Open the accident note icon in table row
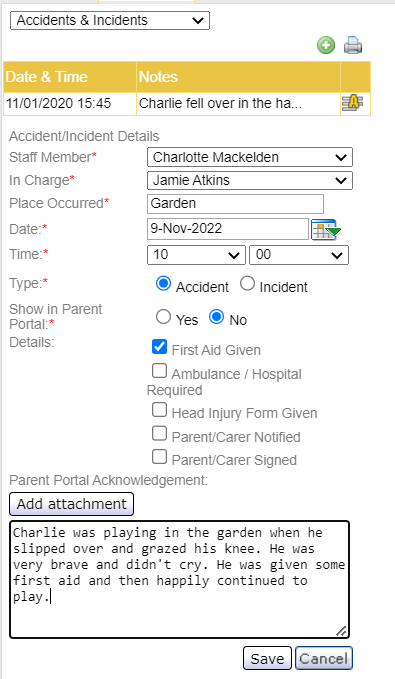 point(353,103)
